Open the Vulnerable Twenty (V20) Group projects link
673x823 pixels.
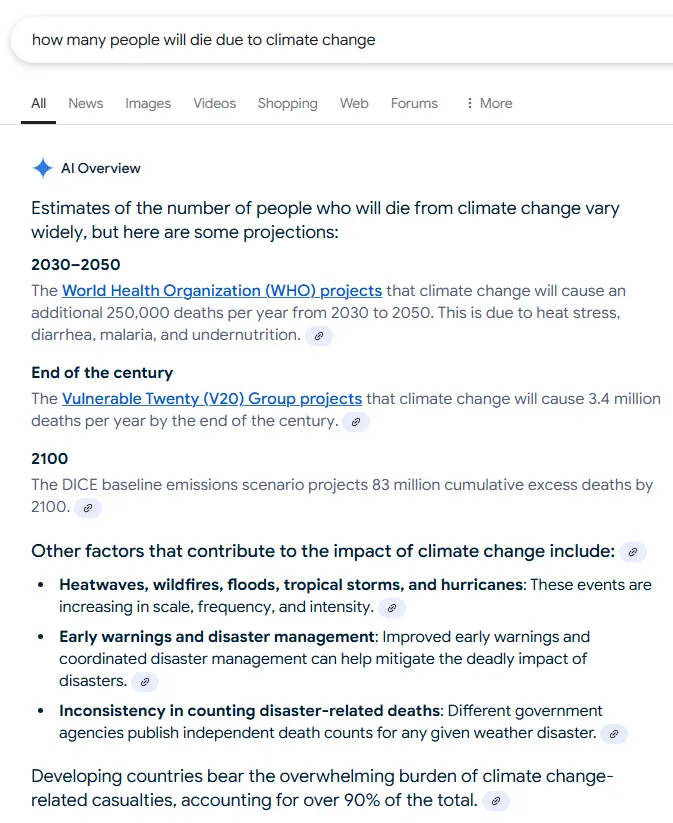[x=212, y=399]
